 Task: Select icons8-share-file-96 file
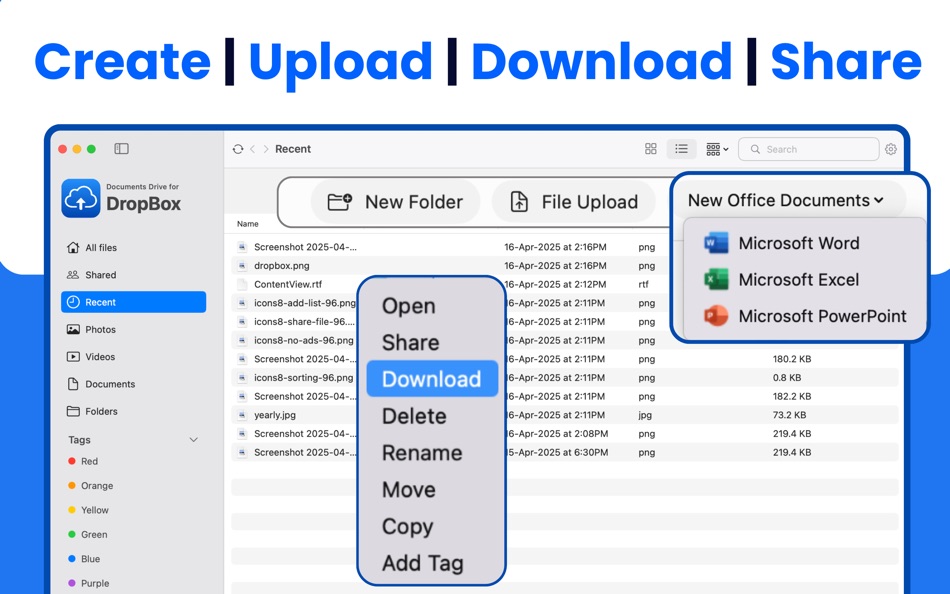tap(304, 322)
